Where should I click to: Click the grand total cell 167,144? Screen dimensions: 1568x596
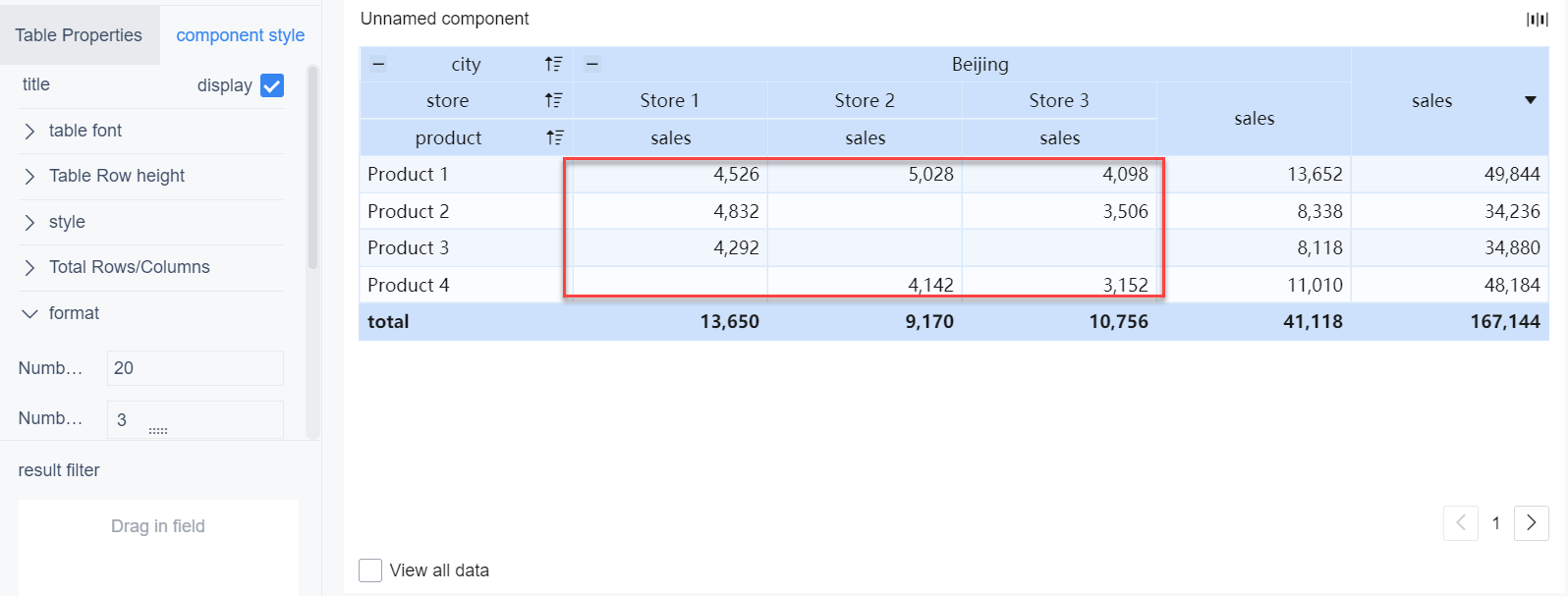1450,321
